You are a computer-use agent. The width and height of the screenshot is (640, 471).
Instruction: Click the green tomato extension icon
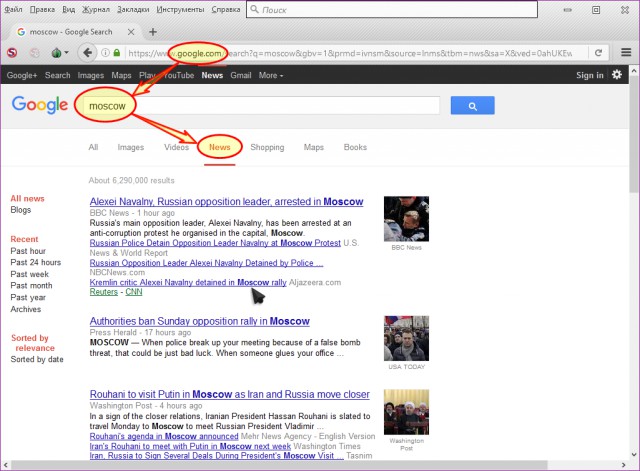[57, 53]
